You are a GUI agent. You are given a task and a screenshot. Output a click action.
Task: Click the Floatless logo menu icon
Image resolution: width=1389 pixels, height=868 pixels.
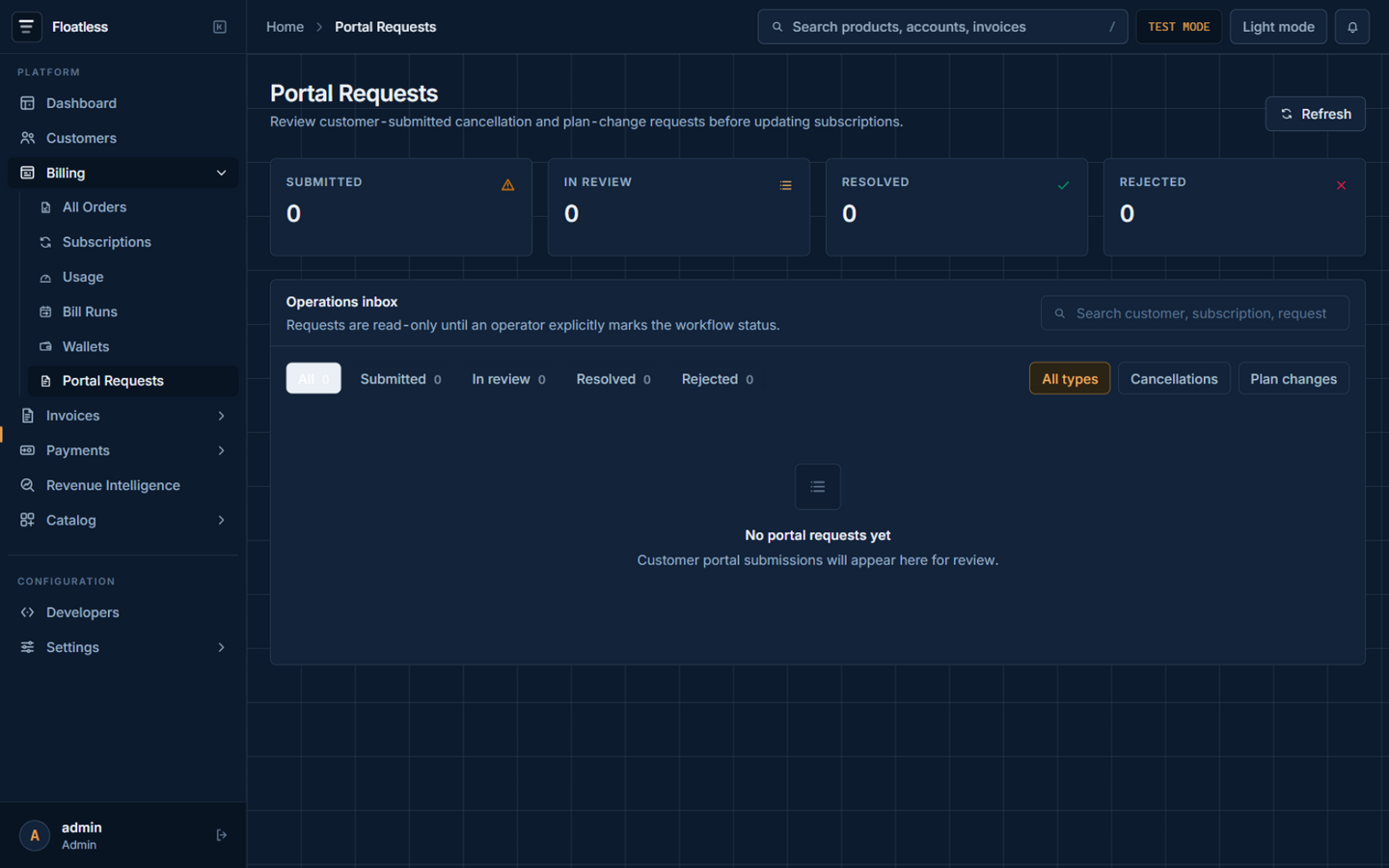tap(26, 27)
